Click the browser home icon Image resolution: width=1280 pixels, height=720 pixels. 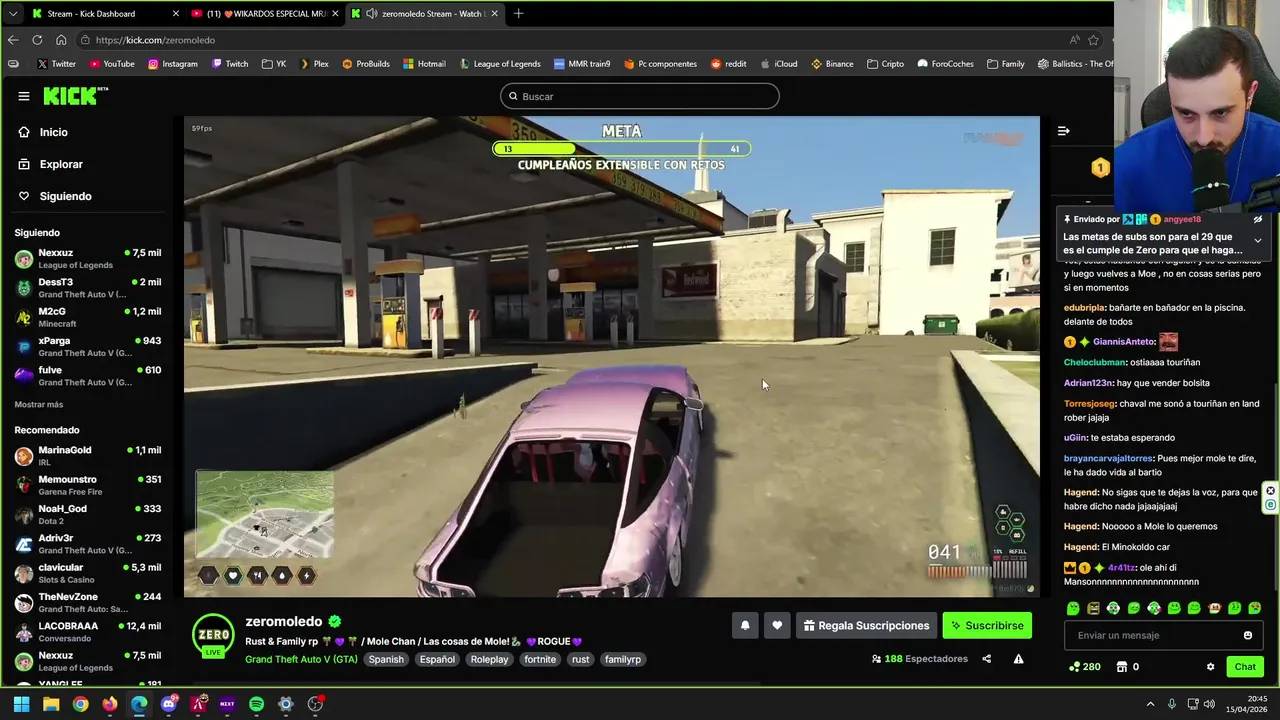[61, 40]
